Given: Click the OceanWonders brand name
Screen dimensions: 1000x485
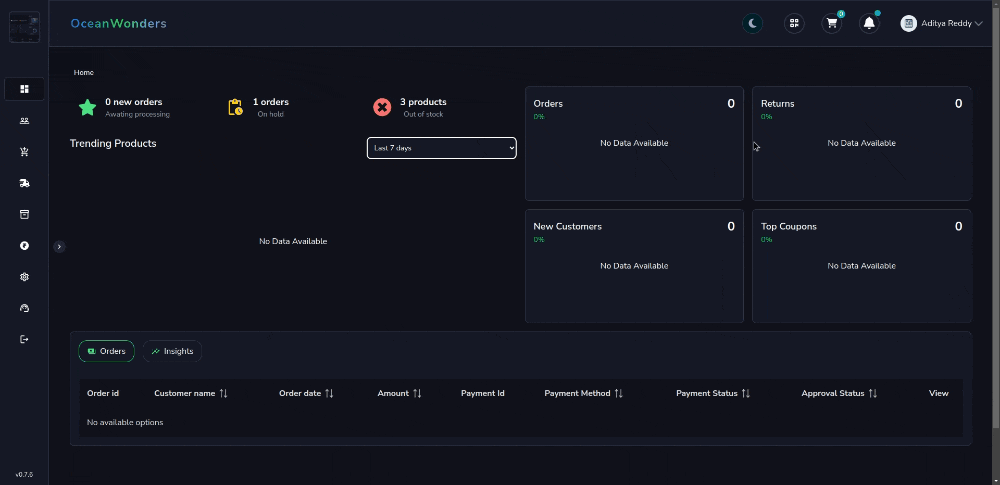Looking at the screenshot, I should click(x=118, y=23).
